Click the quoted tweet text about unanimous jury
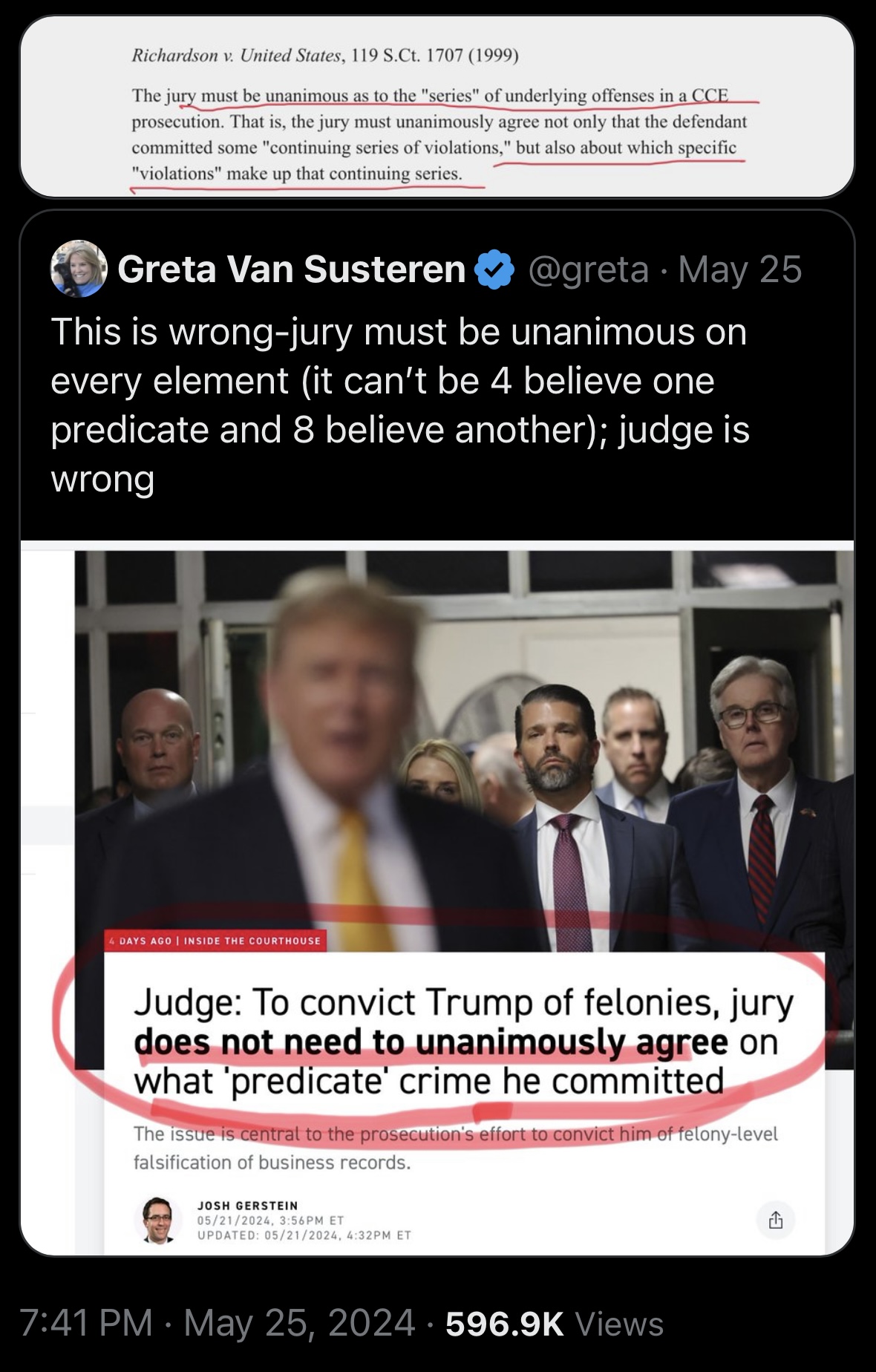 [399, 405]
